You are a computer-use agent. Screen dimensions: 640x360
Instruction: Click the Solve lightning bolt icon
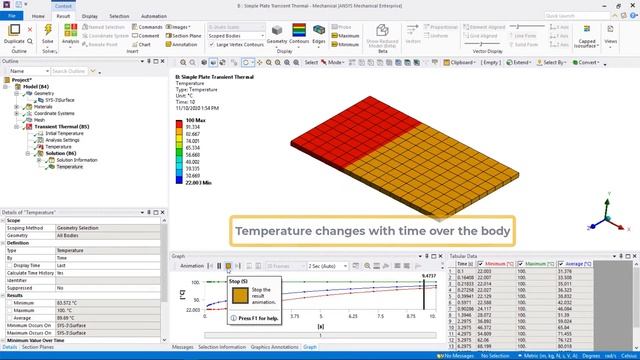[x=48, y=30]
